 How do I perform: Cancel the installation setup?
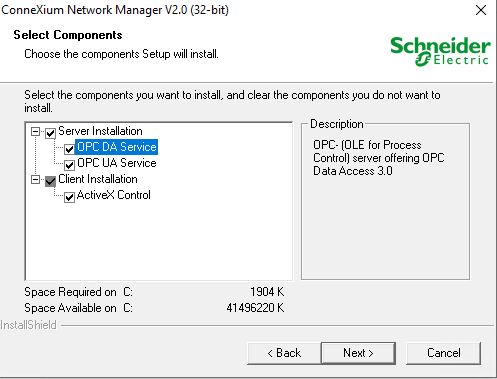pos(444,353)
